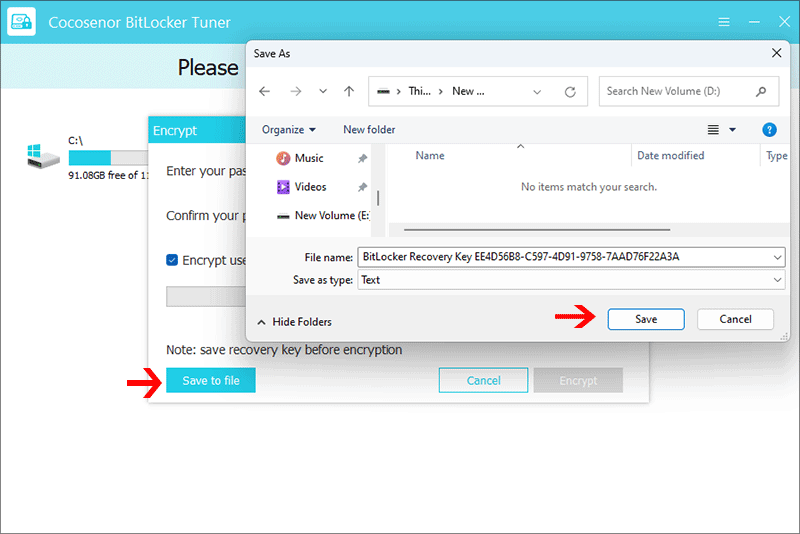Go back in Save As dialog

coord(264,91)
